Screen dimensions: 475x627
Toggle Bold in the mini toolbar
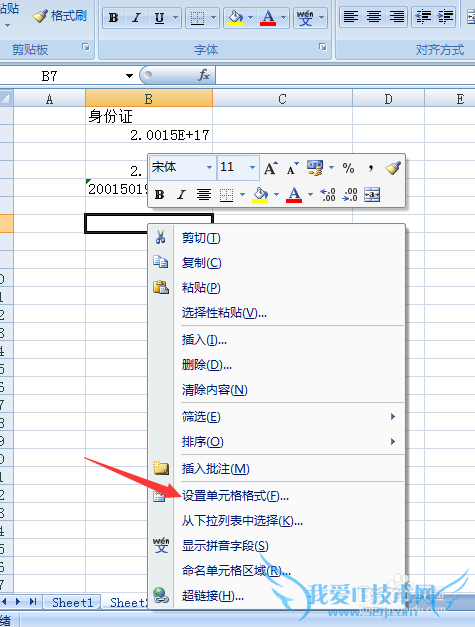(x=160, y=195)
